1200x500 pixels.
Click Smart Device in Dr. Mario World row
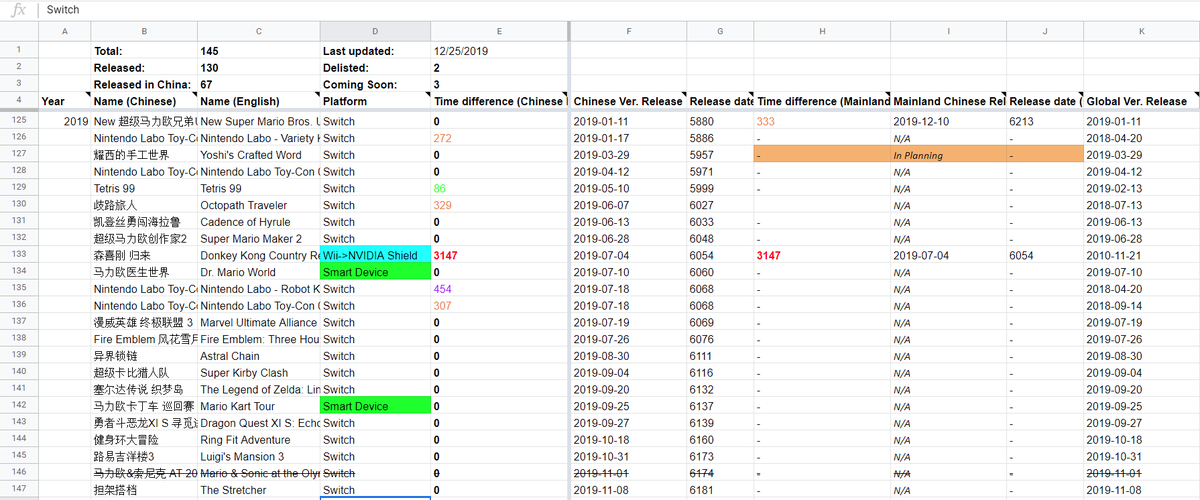coord(375,272)
